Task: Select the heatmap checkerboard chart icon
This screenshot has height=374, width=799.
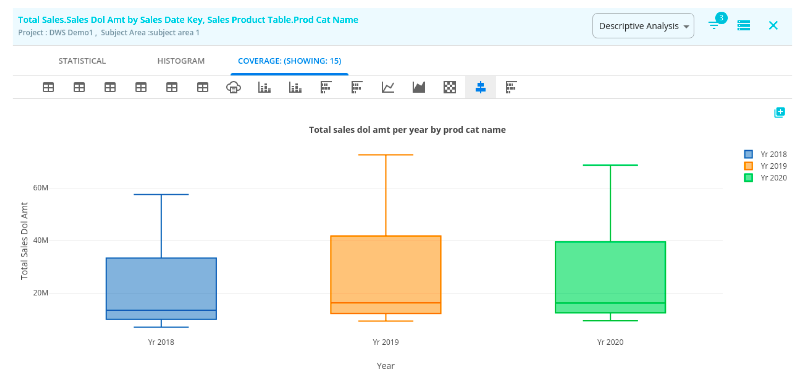Action: pos(449,88)
